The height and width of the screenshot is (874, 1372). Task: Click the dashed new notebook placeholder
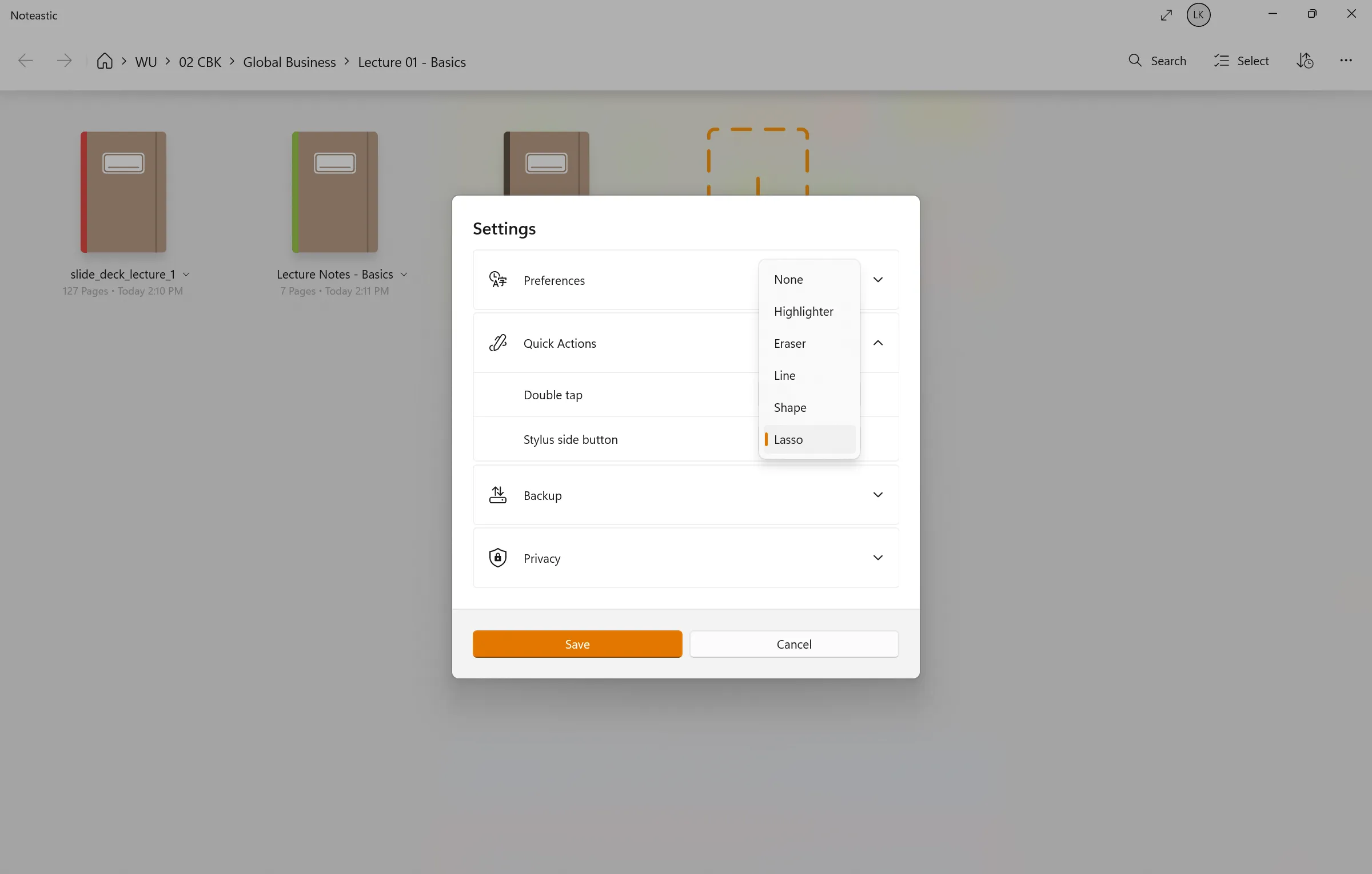click(758, 162)
